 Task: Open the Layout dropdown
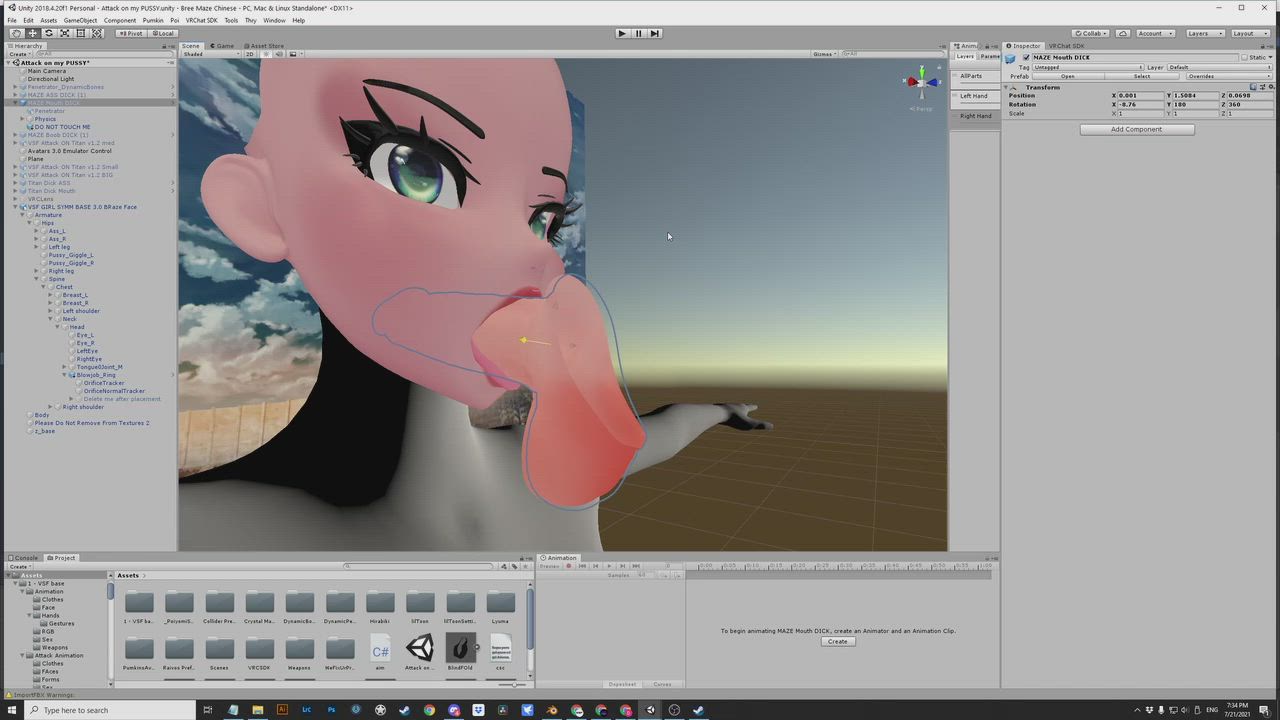[1248, 33]
